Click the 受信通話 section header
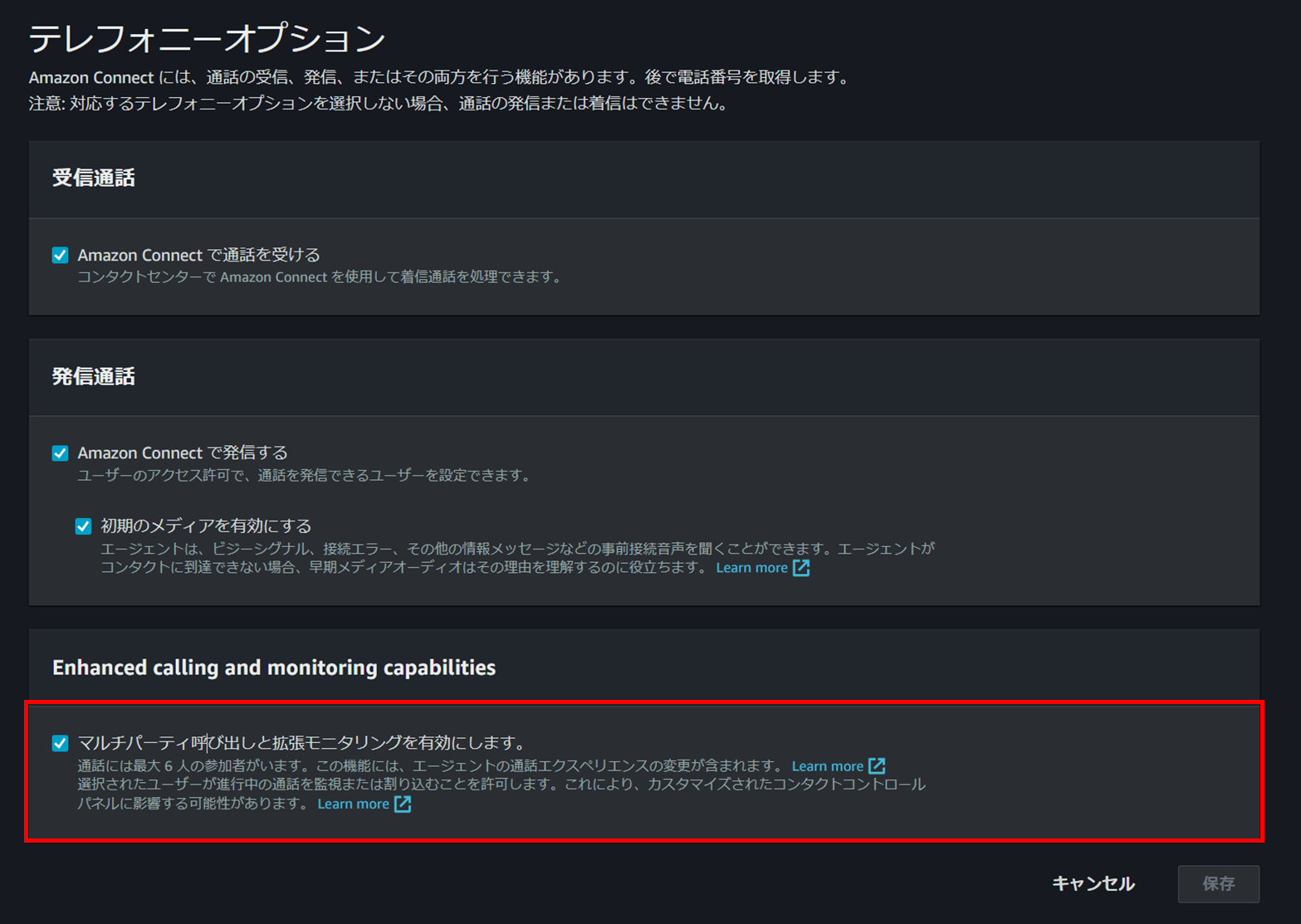 pos(93,178)
